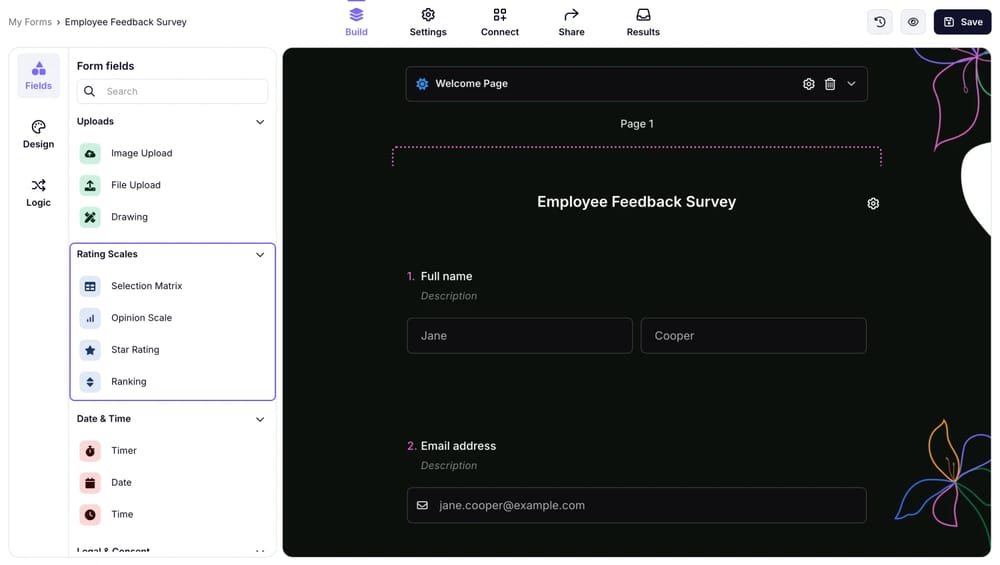Open the Results tab
The width and height of the screenshot is (1000, 565).
[x=643, y=22]
